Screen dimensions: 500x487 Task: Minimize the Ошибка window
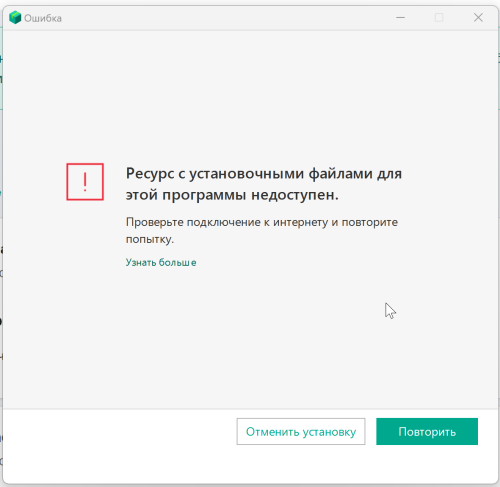pos(400,17)
